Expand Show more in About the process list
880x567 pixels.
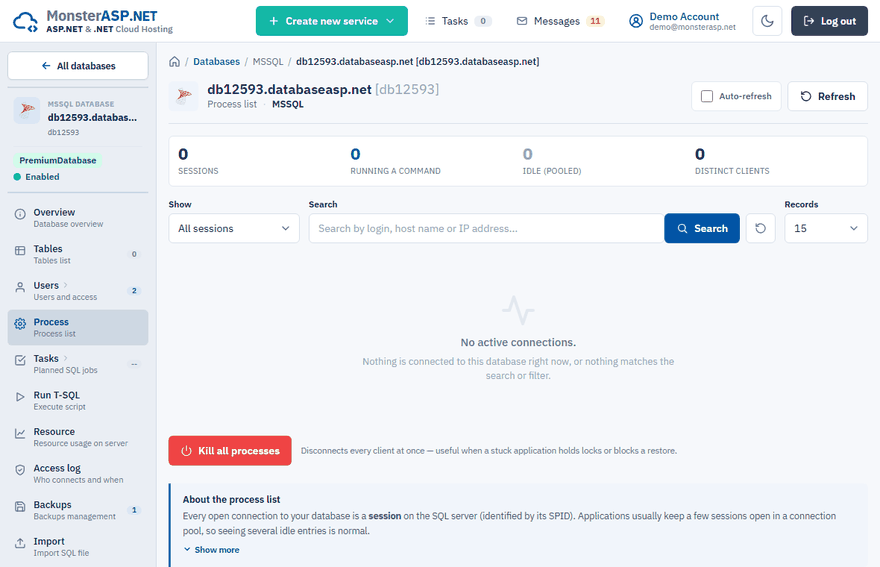[212, 550]
